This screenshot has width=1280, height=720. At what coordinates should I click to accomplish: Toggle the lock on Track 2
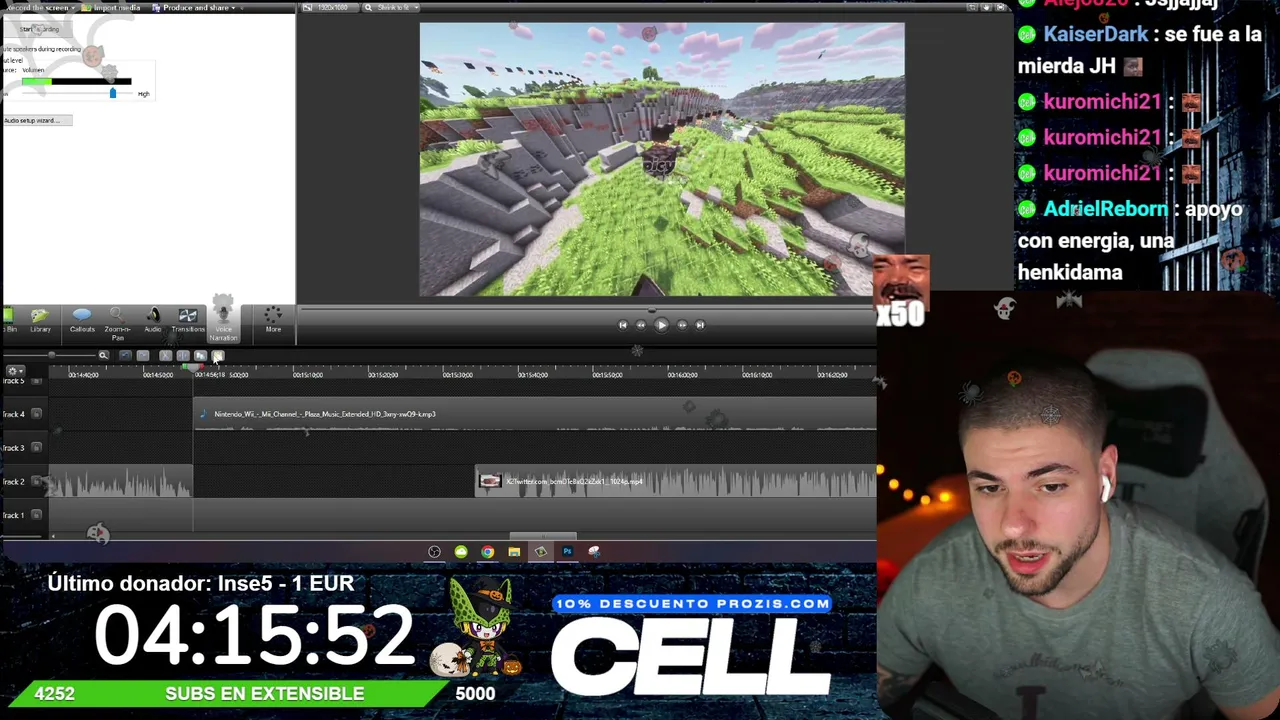point(37,482)
